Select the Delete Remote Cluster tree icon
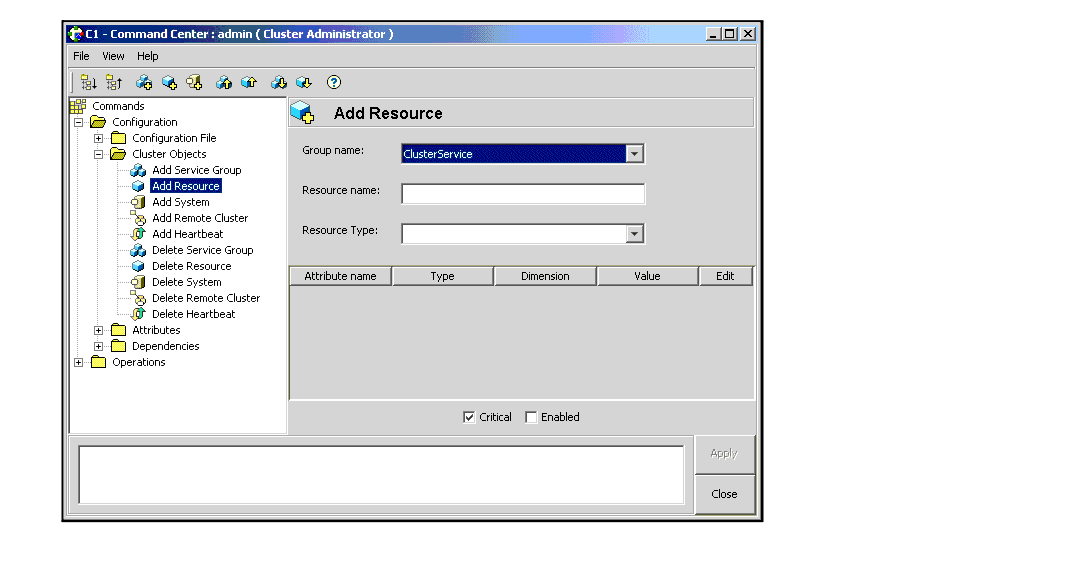 (x=139, y=298)
